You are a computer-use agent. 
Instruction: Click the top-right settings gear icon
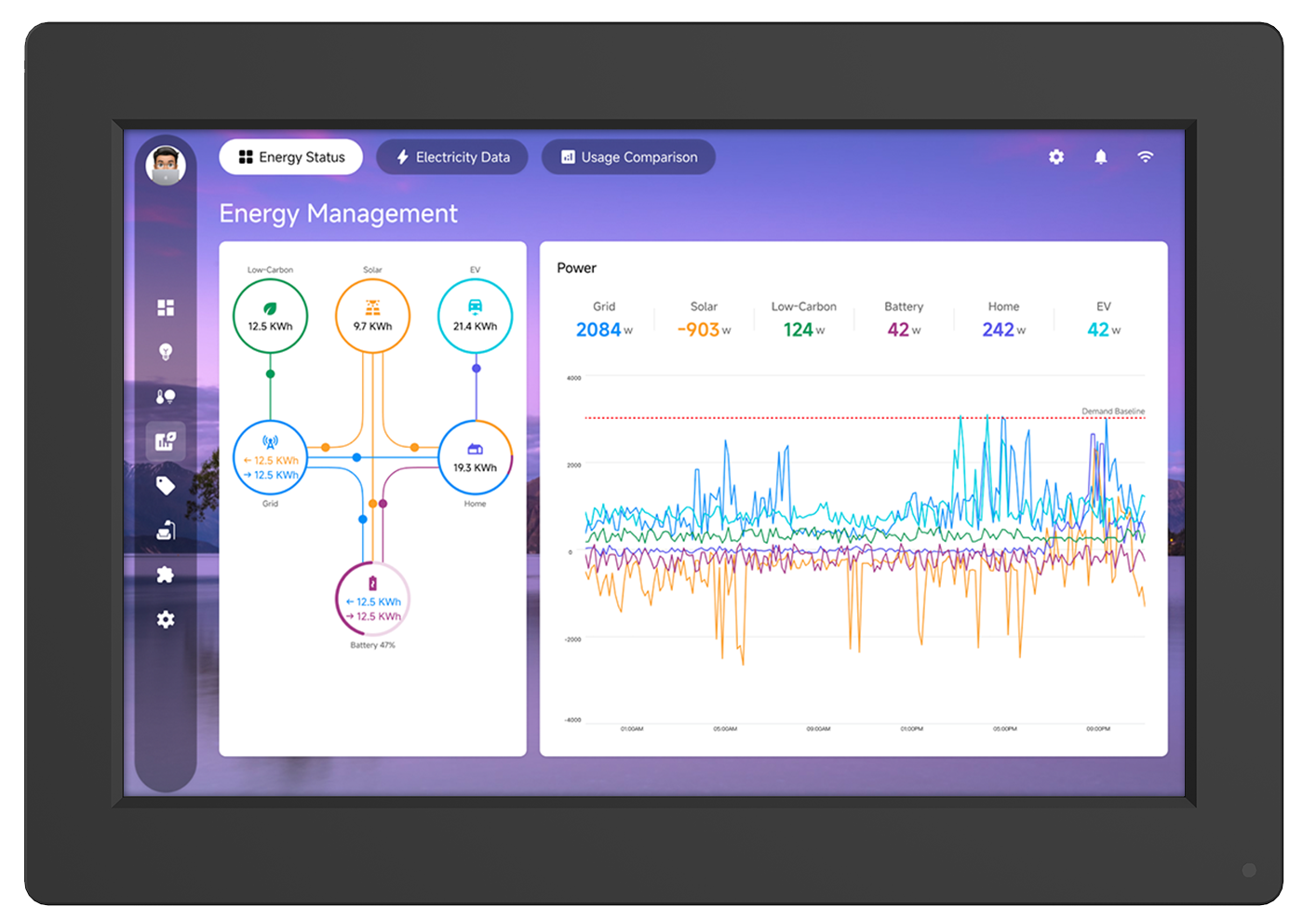coord(1056,157)
